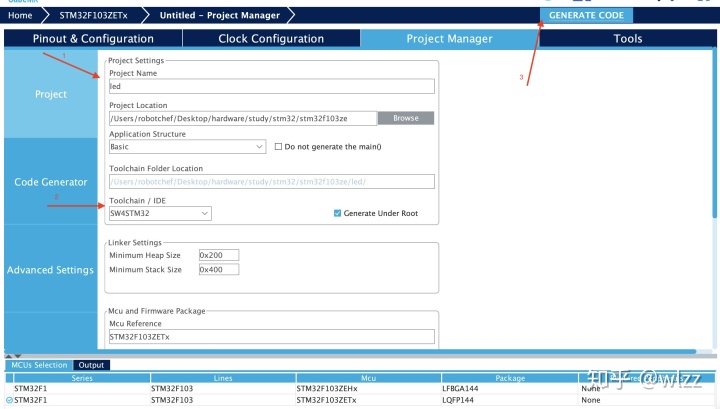Viewport: 720px width, 409px height.
Task: Edit the Project Name field
Action: [271, 86]
